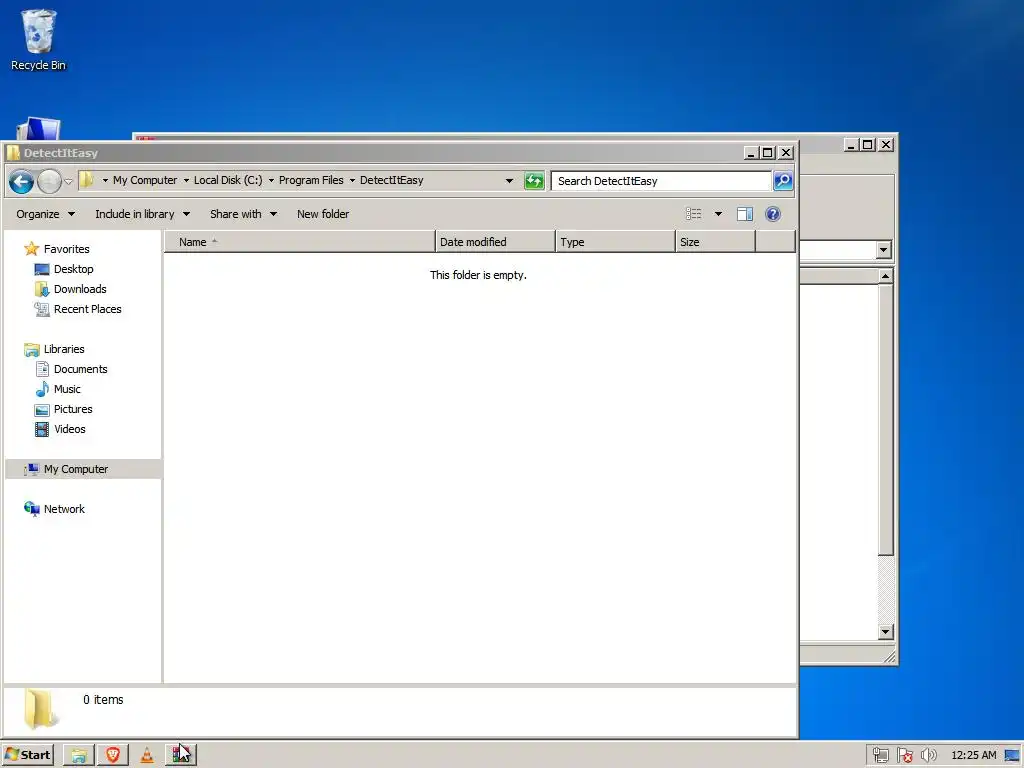Screen dimensions: 1024x768
Task: Open Music library
Action: click(67, 389)
